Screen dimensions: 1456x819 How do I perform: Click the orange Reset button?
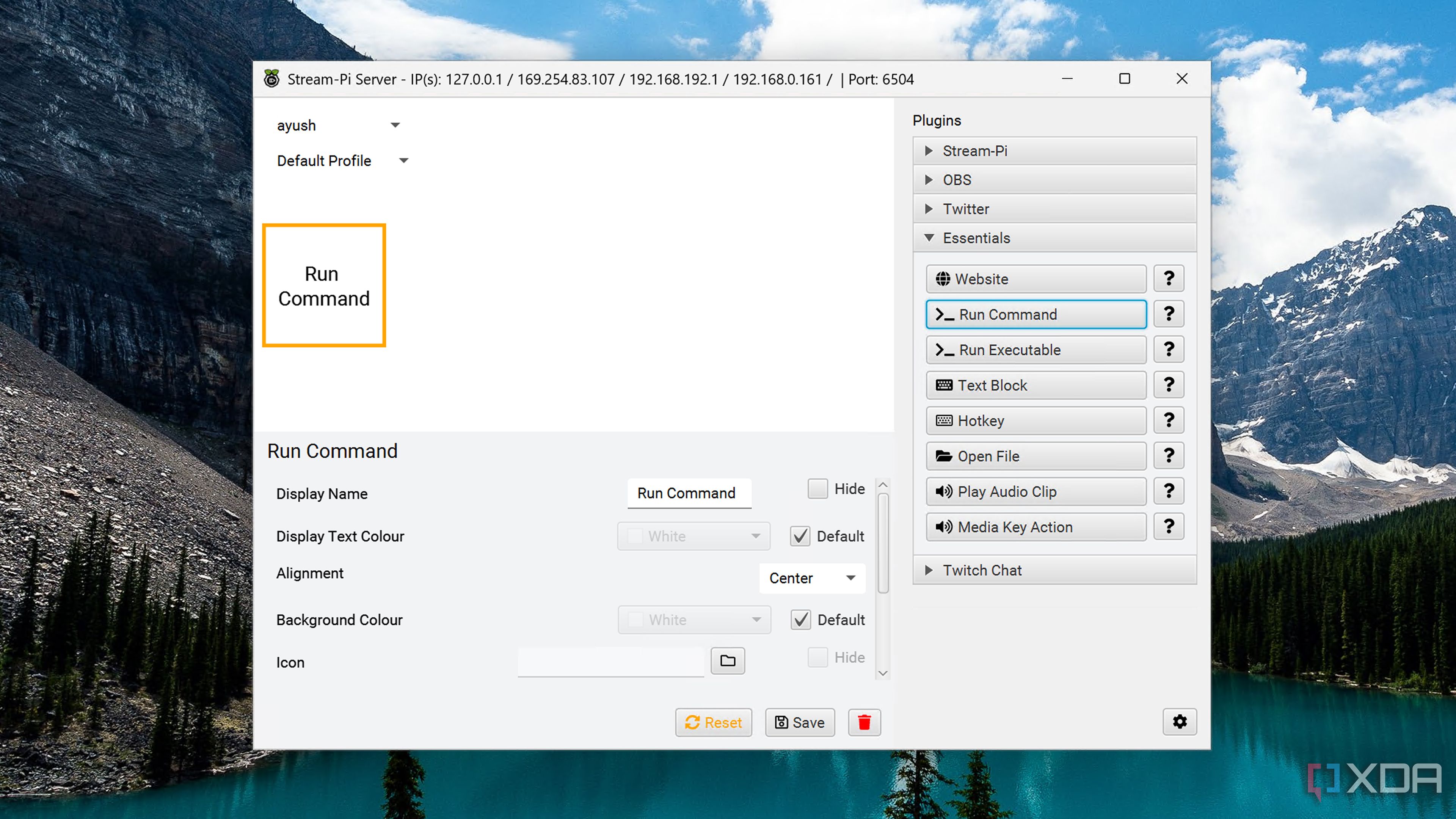(713, 722)
